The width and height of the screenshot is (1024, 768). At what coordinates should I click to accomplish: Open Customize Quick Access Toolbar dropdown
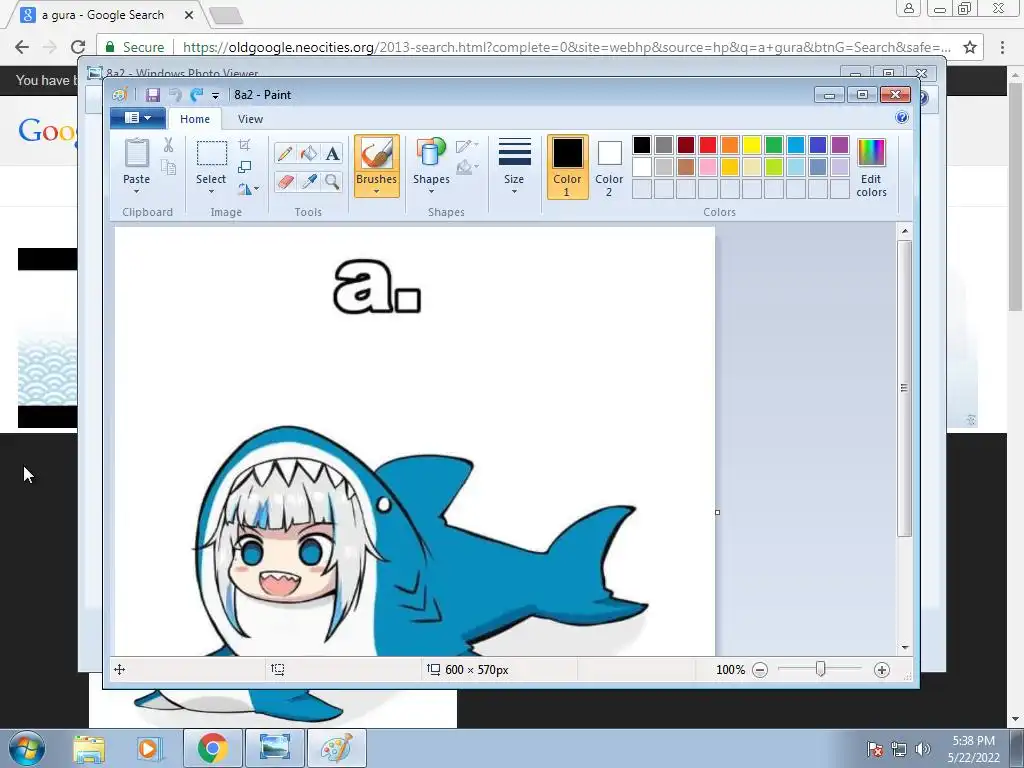click(215, 95)
